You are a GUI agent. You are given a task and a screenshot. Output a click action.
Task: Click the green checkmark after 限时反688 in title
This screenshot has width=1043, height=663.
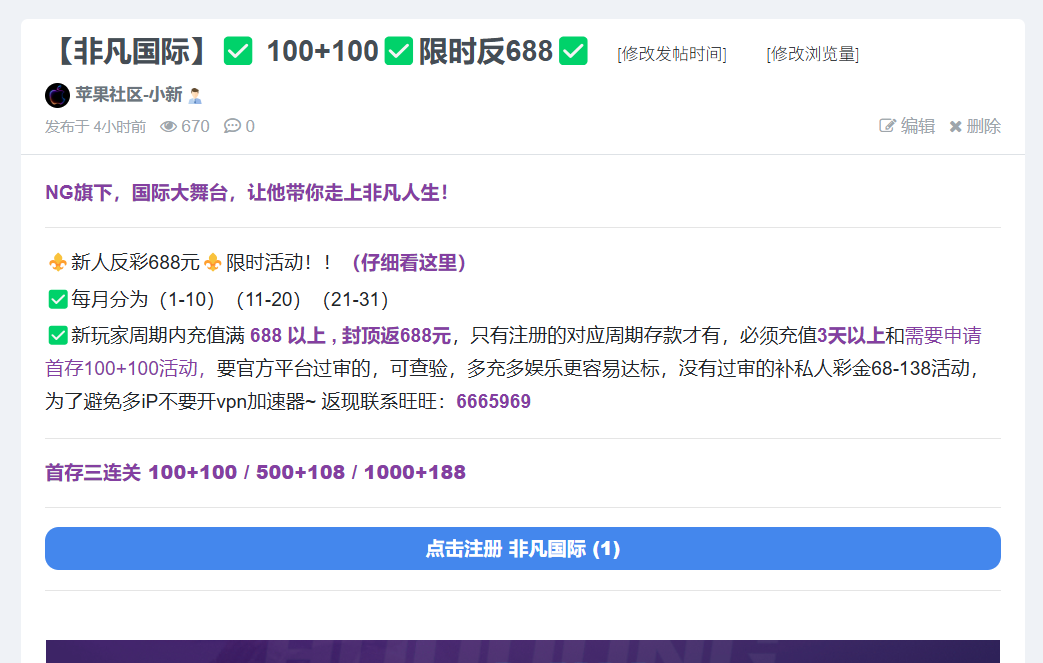coord(573,50)
